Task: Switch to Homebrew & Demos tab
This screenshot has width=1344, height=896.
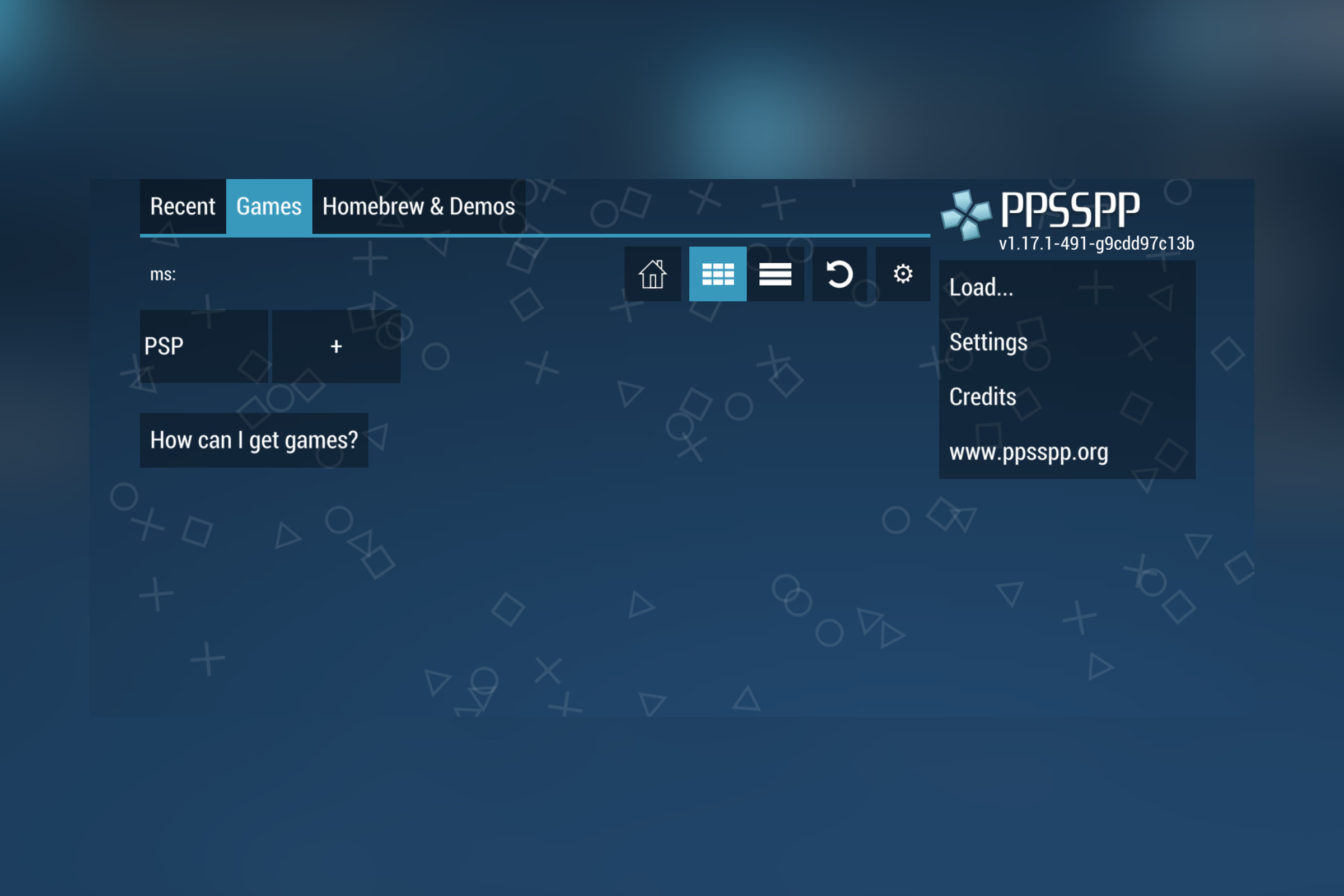Action: [x=418, y=205]
